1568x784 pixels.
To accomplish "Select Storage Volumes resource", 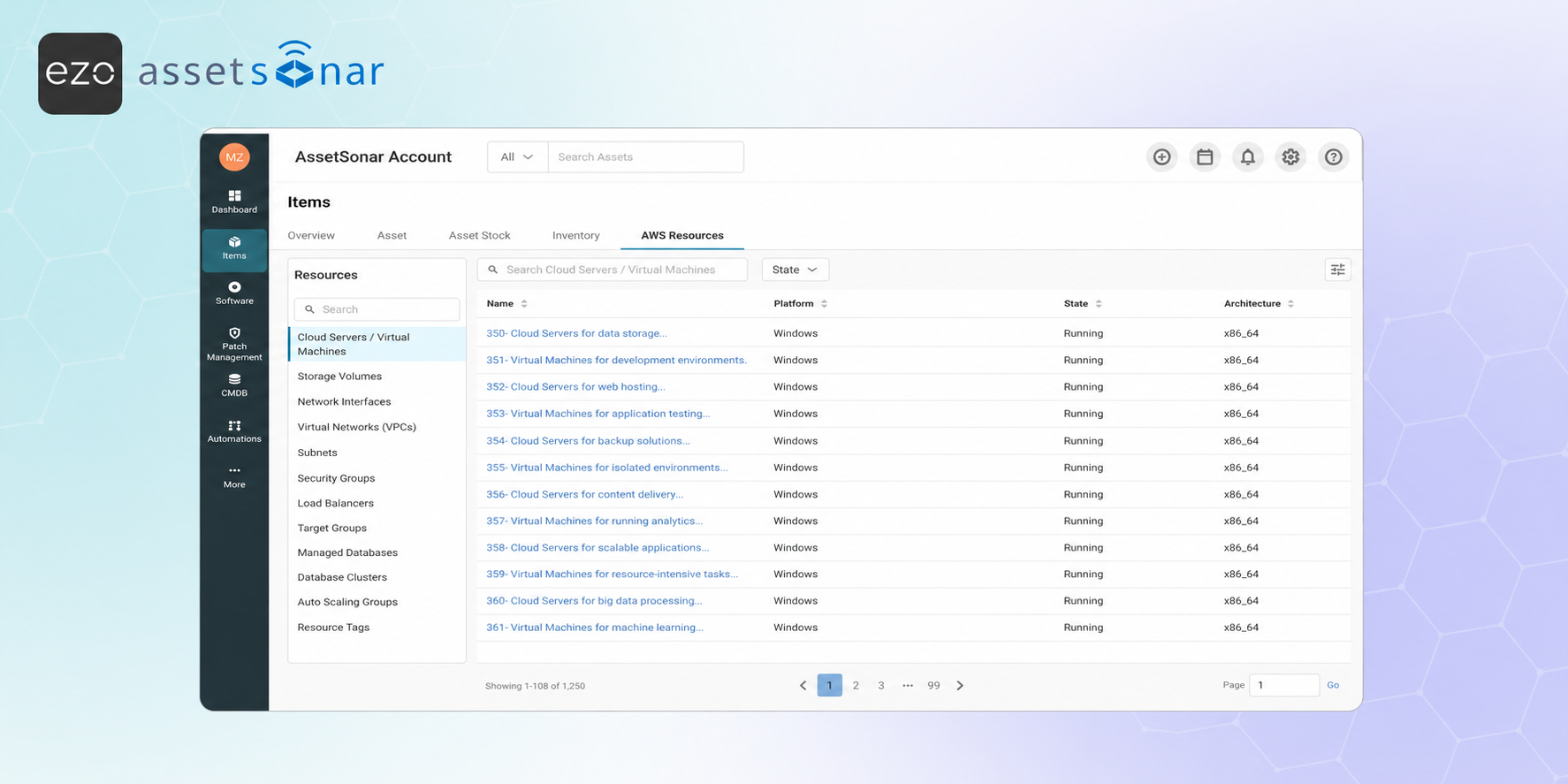I will tap(339, 376).
